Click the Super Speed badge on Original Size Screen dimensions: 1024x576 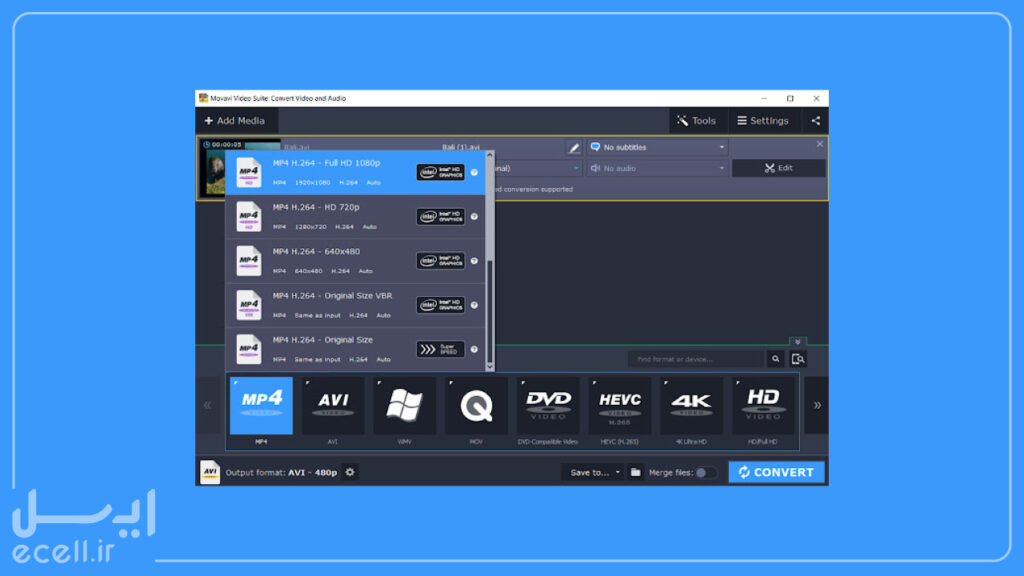pyautogui.click(x=441, y=349)
